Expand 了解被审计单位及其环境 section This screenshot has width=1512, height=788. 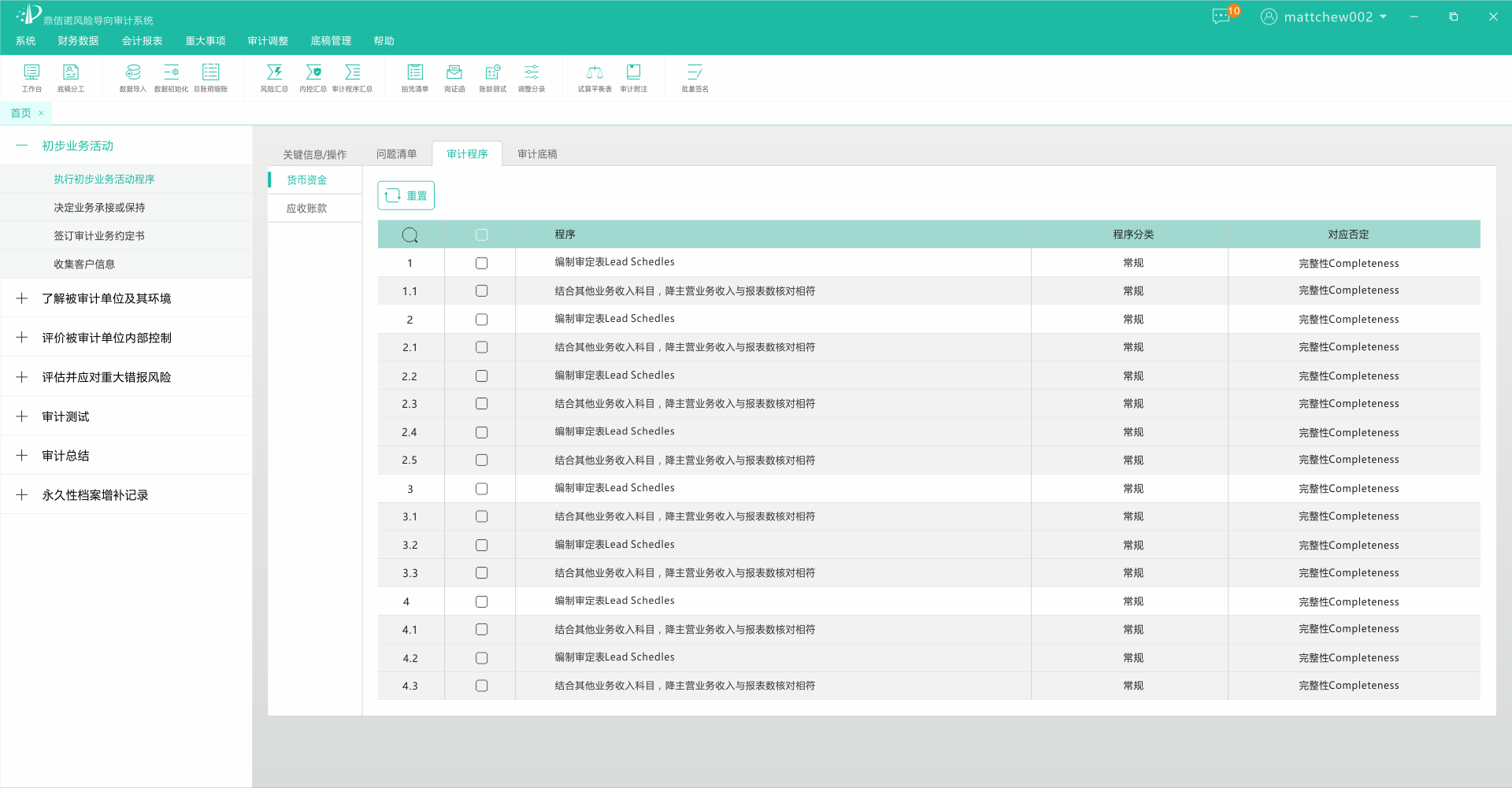point(22,298)
